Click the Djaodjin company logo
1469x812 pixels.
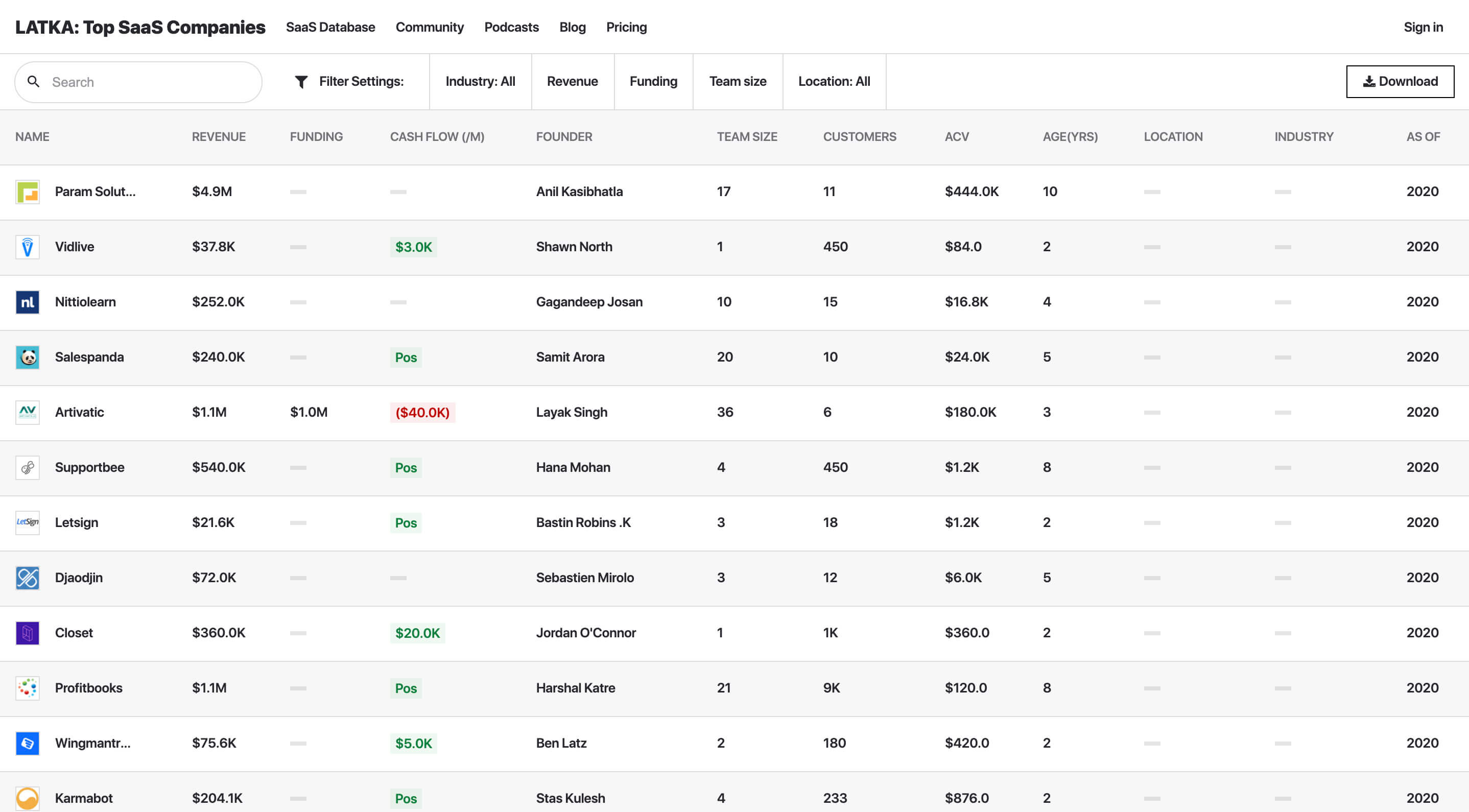[x=28, y=578]
